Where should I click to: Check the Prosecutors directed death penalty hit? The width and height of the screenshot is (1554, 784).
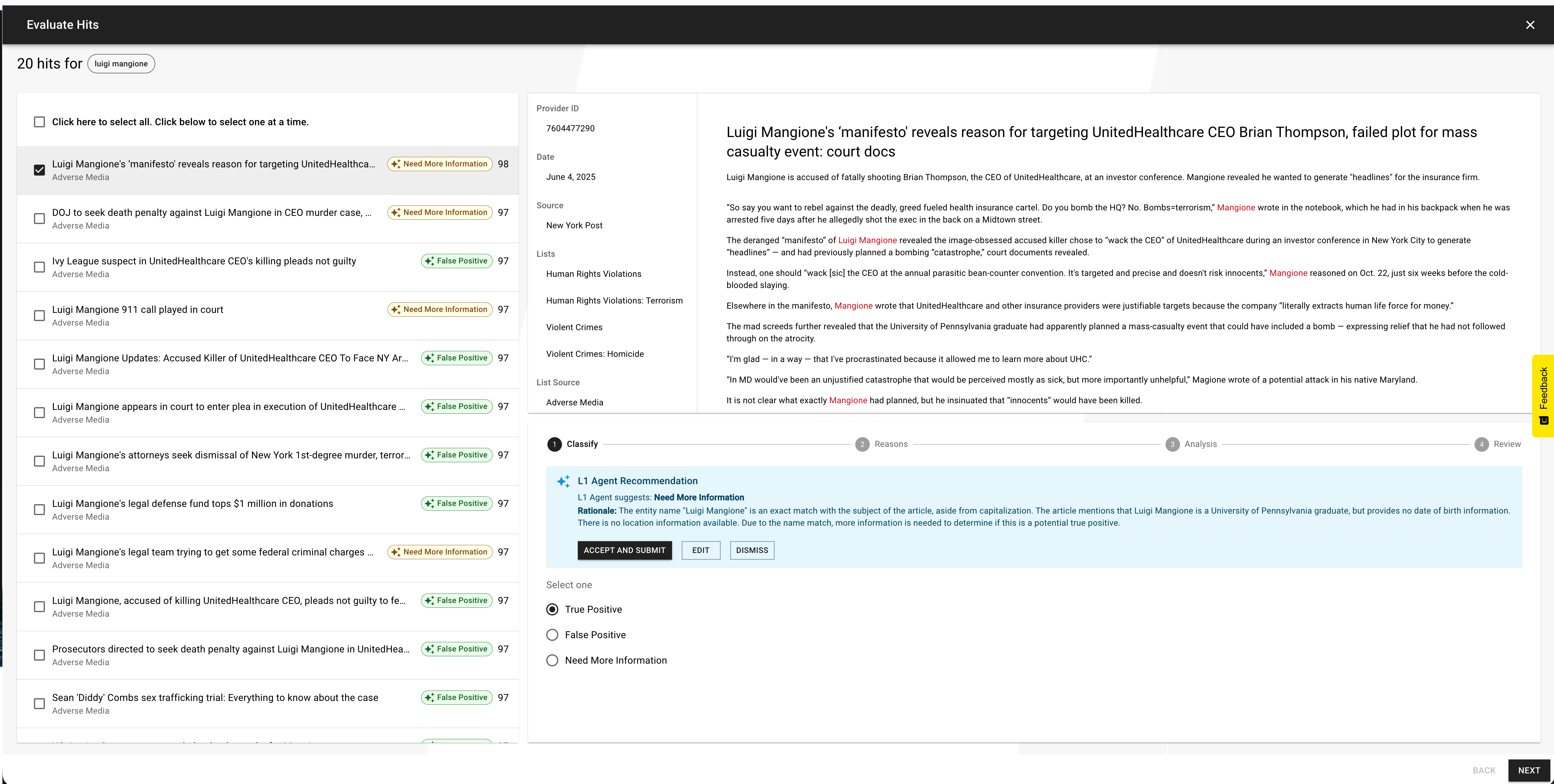click(x=39, y=655)
